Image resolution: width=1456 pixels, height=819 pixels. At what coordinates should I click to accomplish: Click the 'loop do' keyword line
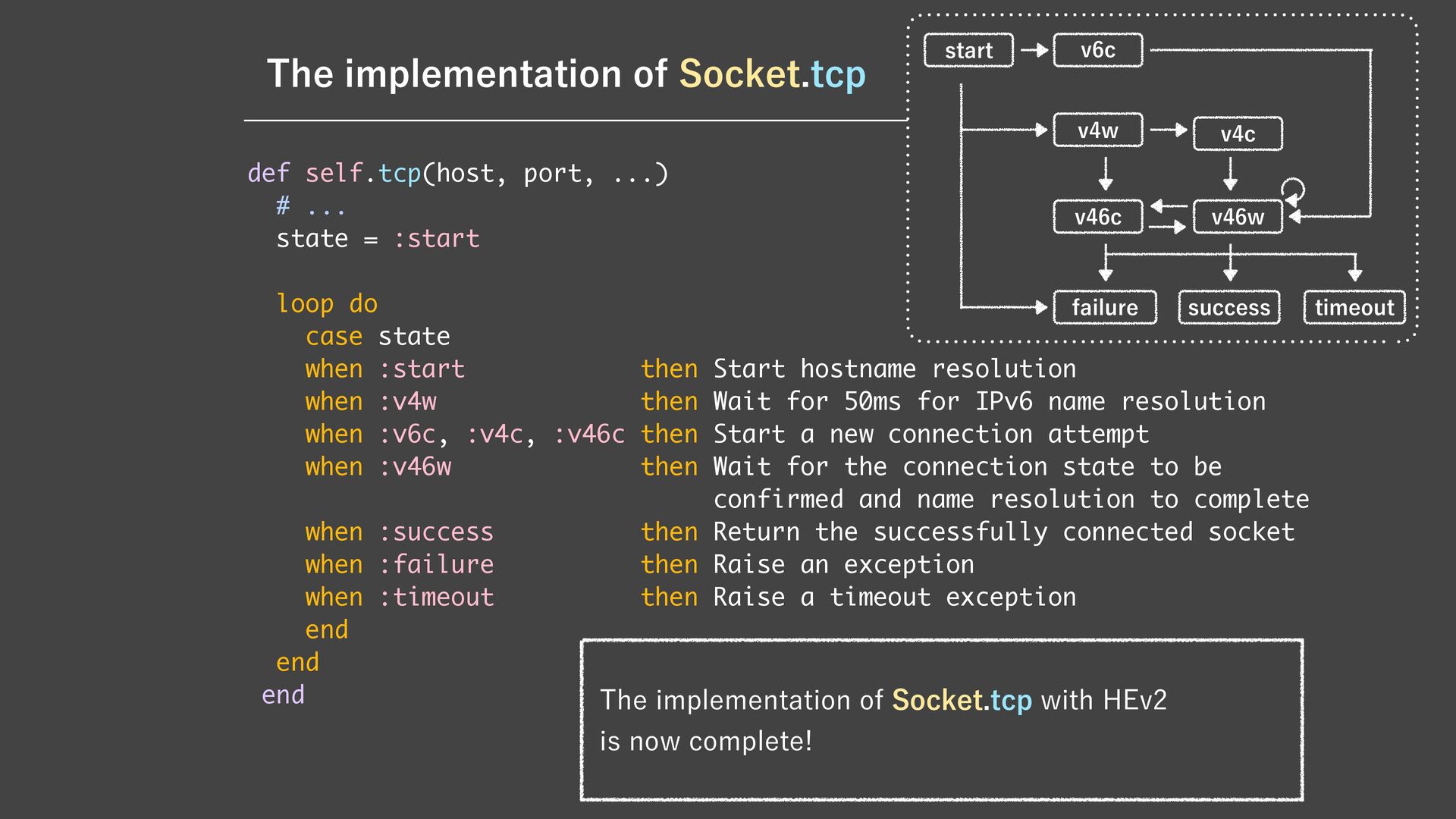[327, 303]
